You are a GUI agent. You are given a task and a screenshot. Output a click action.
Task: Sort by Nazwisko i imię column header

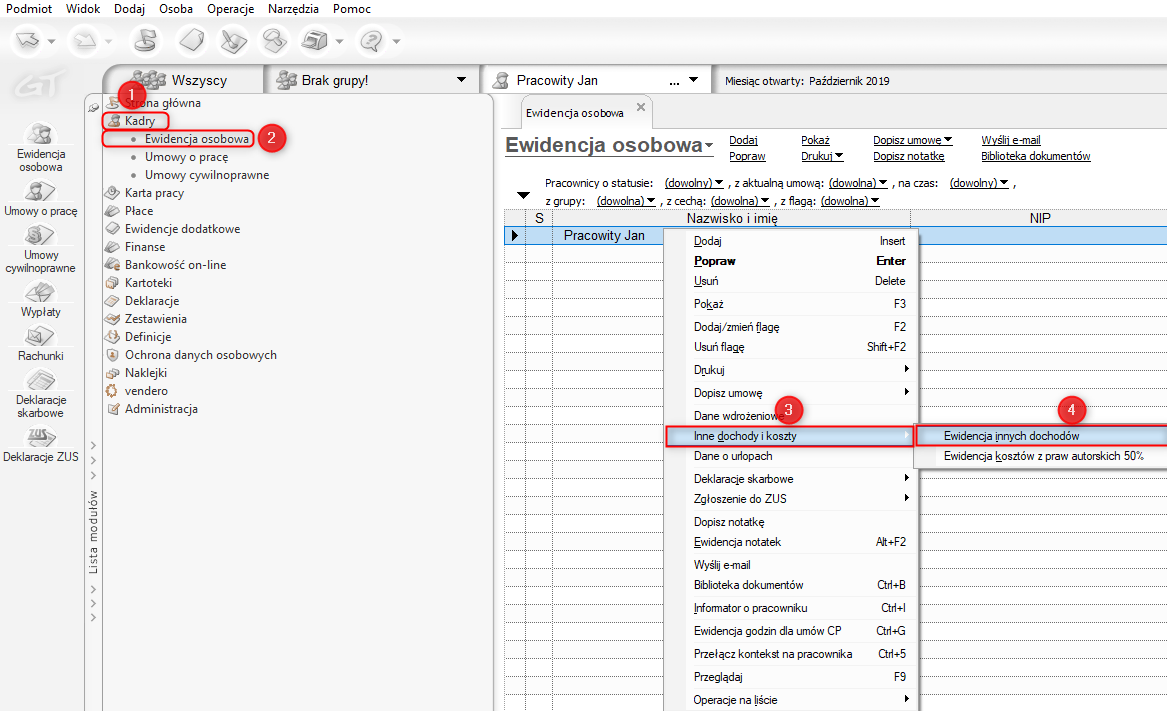coord(732,218)
